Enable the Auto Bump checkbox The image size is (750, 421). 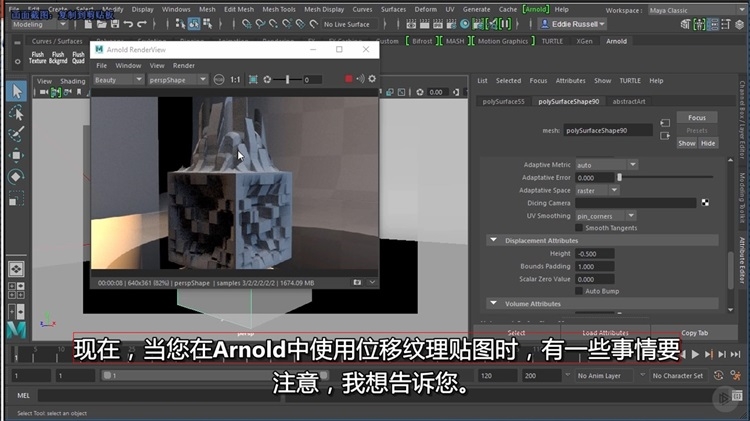(x=579, y=291)
